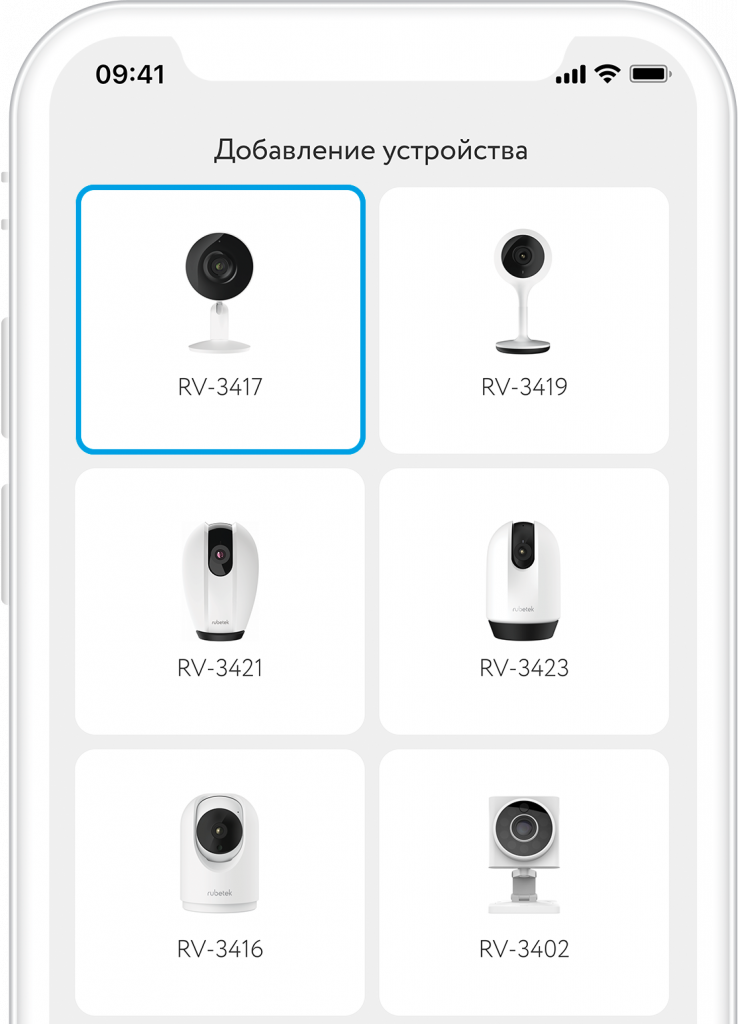
Task: Tap the Wi-Fi status icon
Action: 607,74
